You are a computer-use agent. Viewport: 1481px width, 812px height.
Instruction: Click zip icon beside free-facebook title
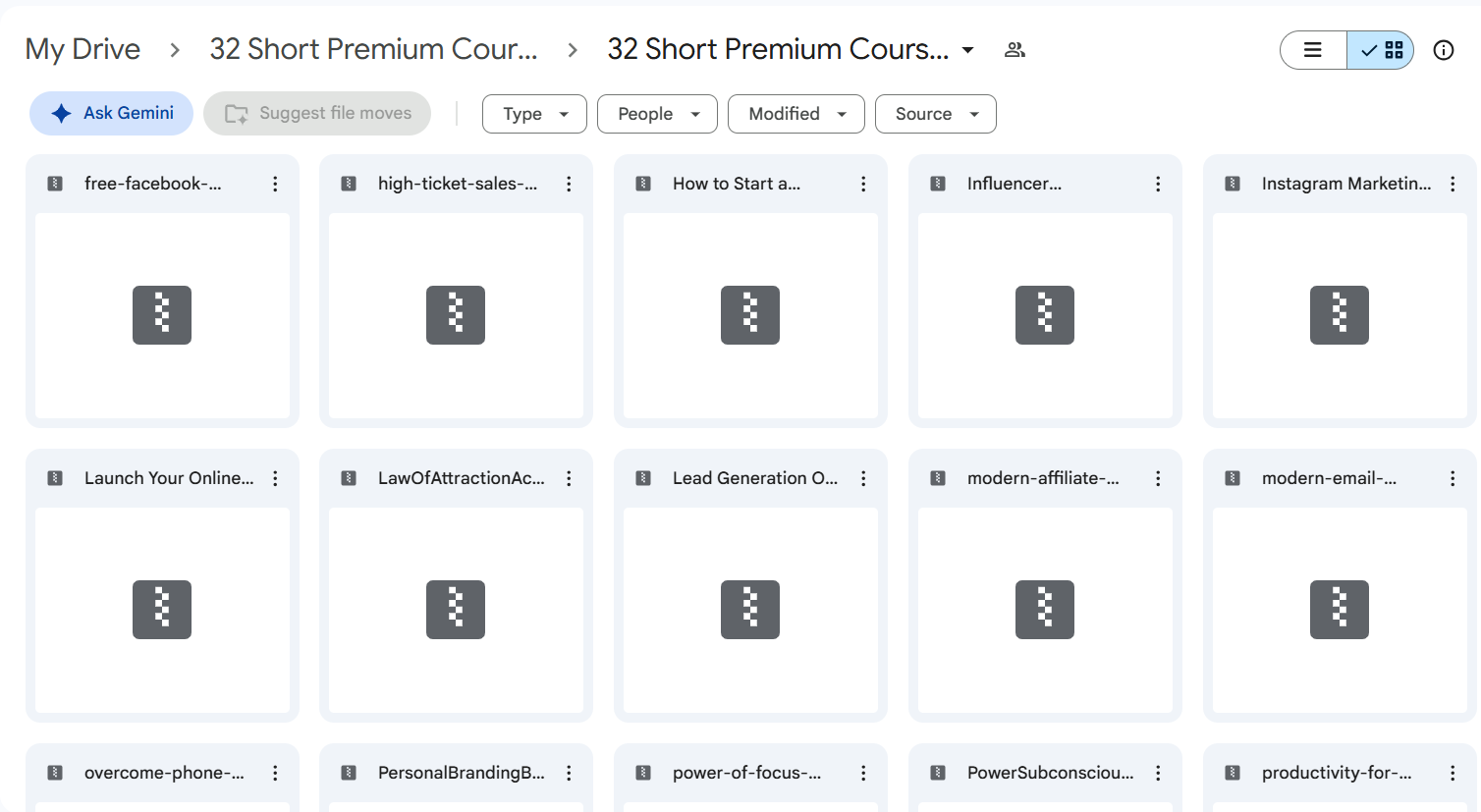[55, 184]
